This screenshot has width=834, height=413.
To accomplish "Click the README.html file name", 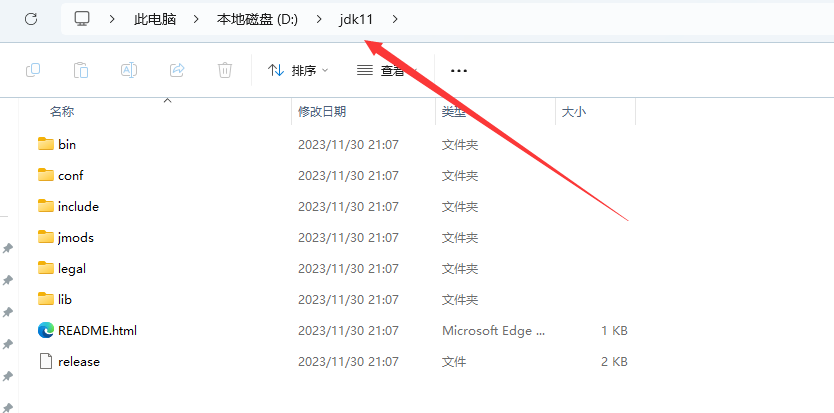I will 97,331.
